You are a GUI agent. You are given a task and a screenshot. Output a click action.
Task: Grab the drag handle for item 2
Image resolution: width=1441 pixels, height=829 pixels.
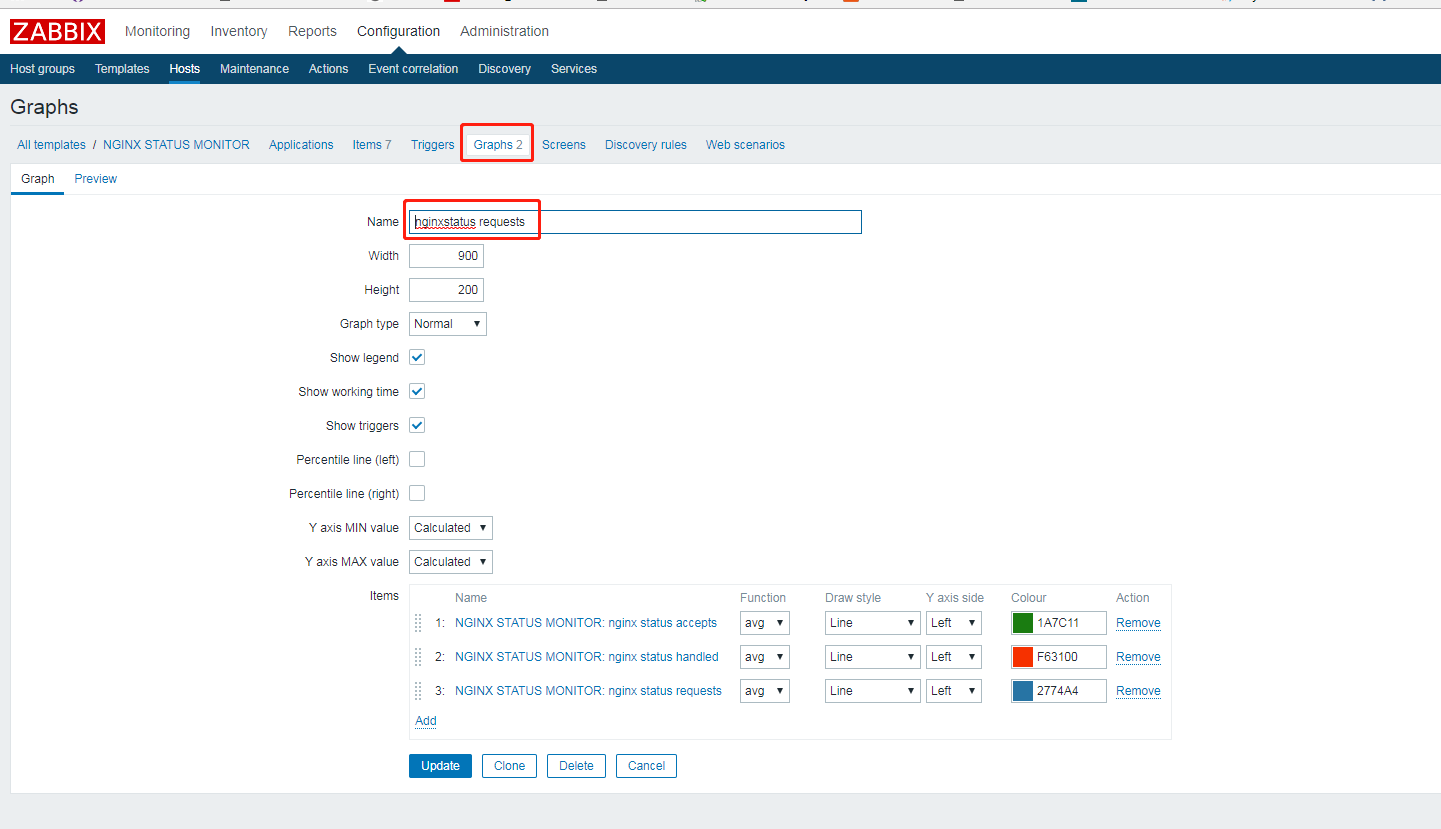pyautogui.click(x=418, y=657)
